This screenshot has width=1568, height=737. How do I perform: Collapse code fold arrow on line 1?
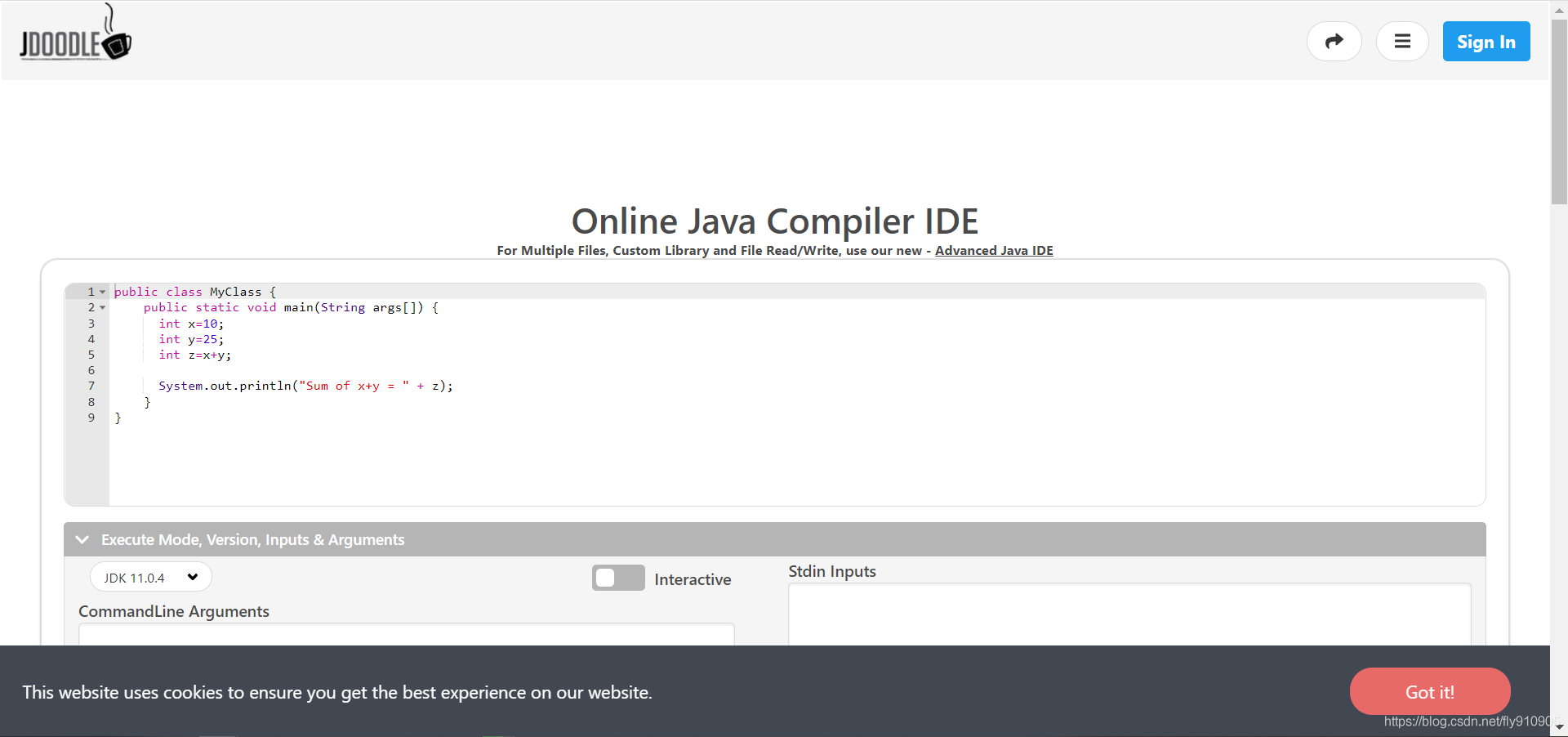pyautogui.click(x=103, y=292)
